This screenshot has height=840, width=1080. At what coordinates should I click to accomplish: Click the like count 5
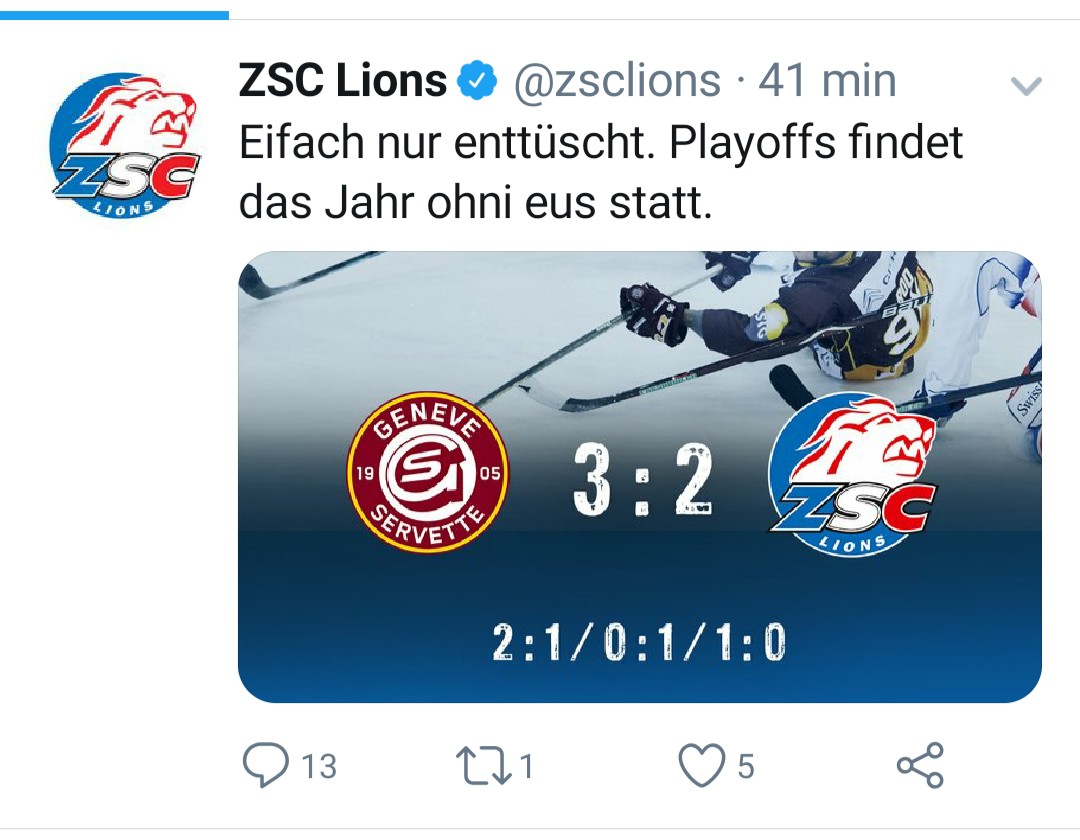point(745,767)
